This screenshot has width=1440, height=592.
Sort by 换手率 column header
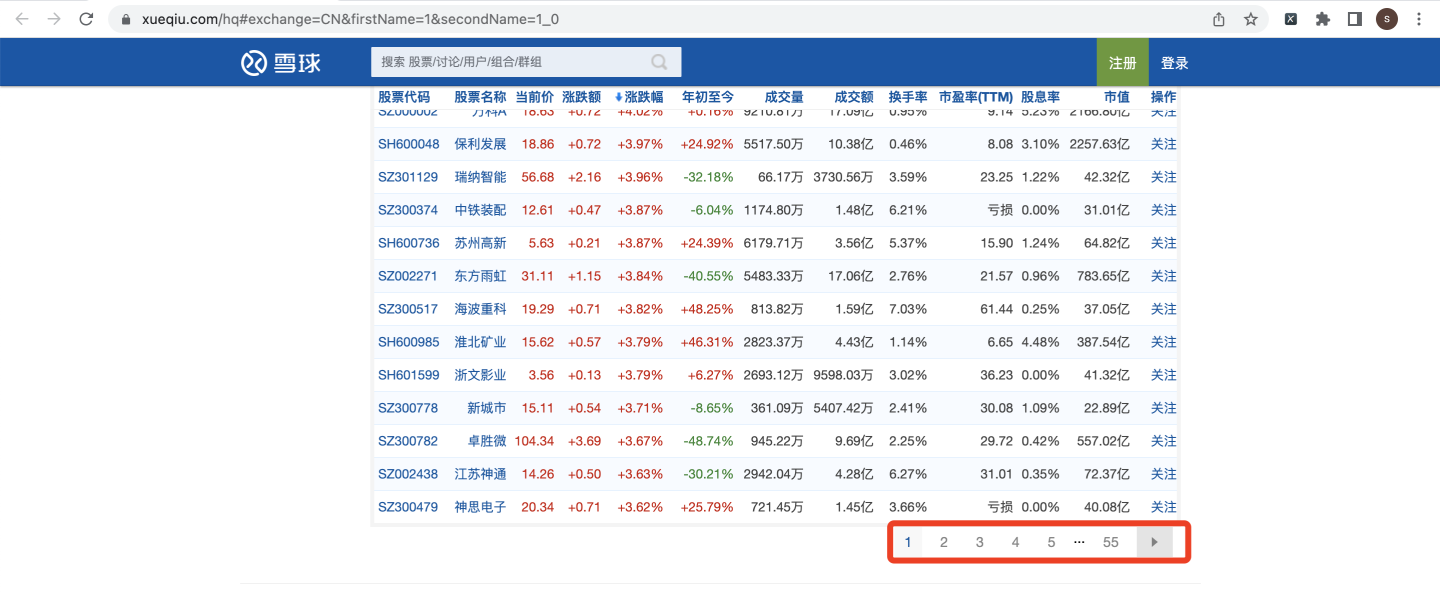coord(908,97)
